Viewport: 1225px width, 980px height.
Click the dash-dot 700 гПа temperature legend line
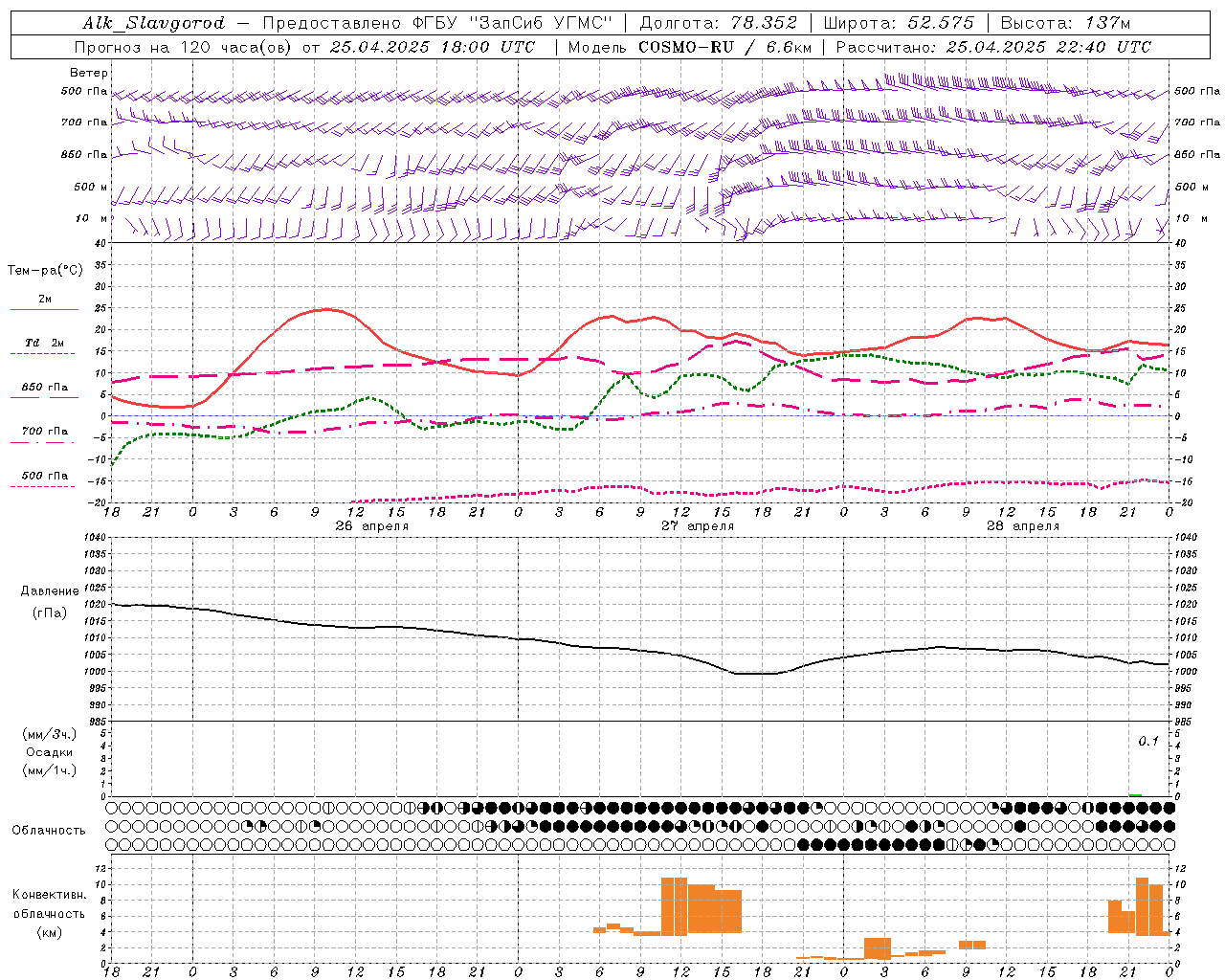pyautogui.click(x=44, y=442)
